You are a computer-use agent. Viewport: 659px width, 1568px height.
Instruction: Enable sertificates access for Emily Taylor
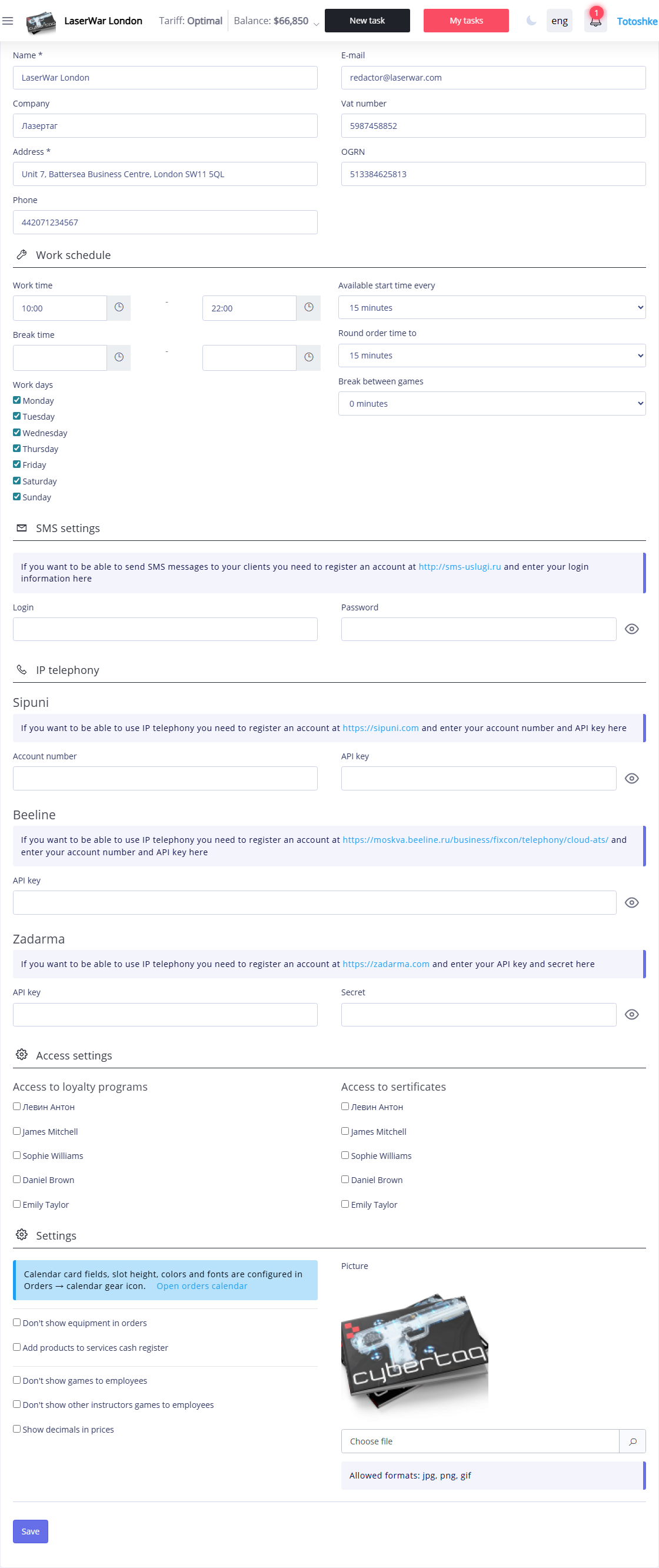(345, 1204)
